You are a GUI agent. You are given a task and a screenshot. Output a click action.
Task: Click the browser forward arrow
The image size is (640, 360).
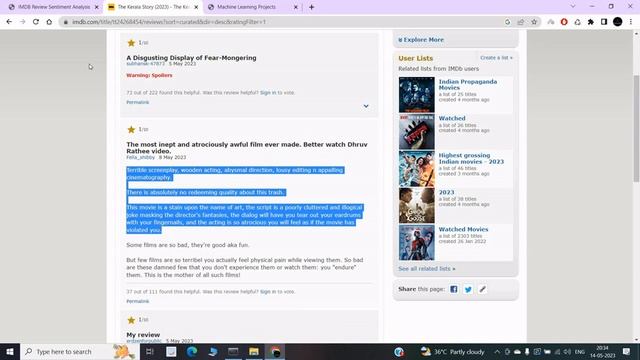coord(22,22)
